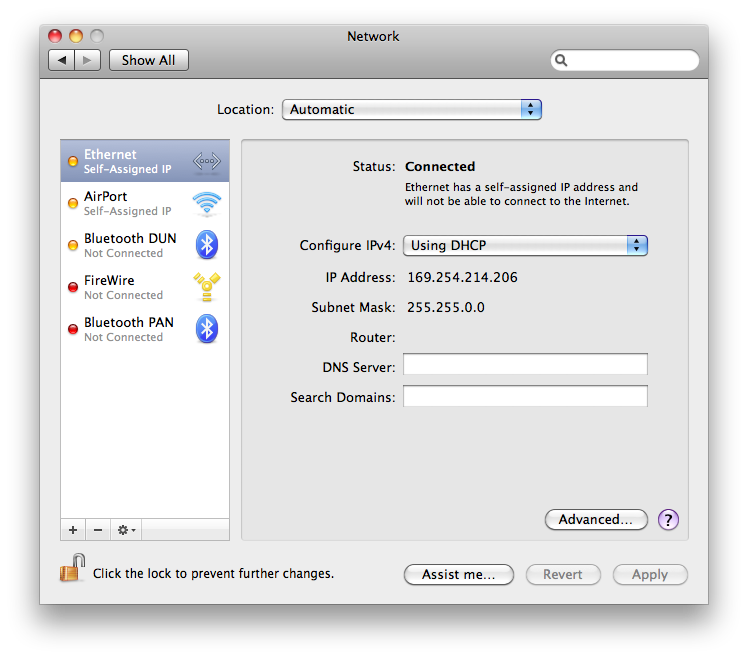This screenshot has width=748, height=659.
Task: Click the forward navigation arrow
Action: point(87,60)
